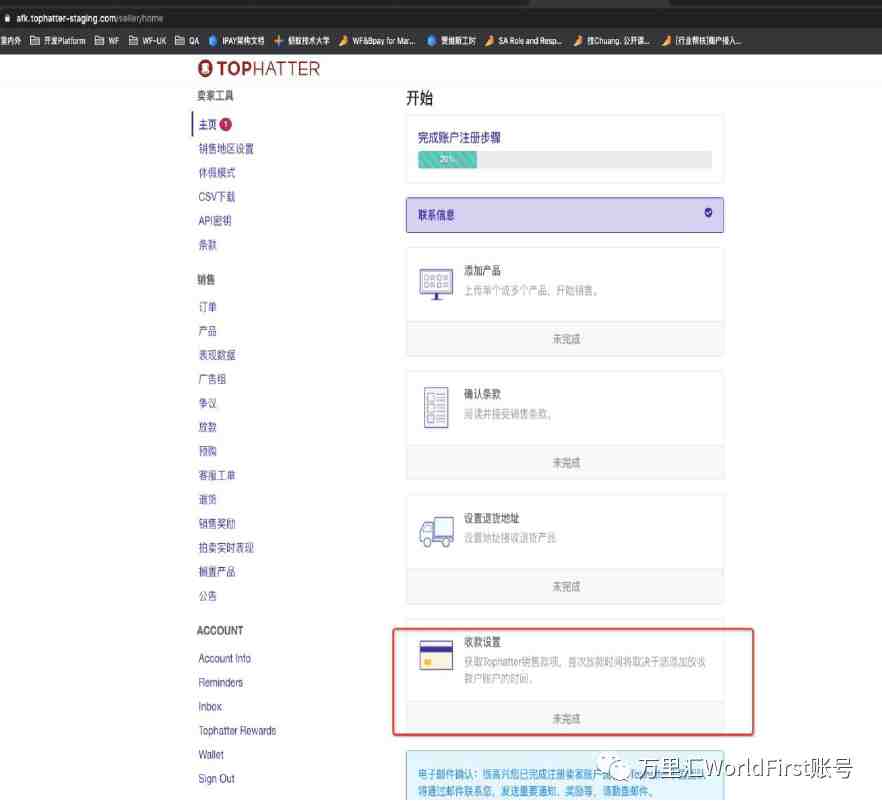
Task: Click 未完成 under 添加产品
Action: 565,339
